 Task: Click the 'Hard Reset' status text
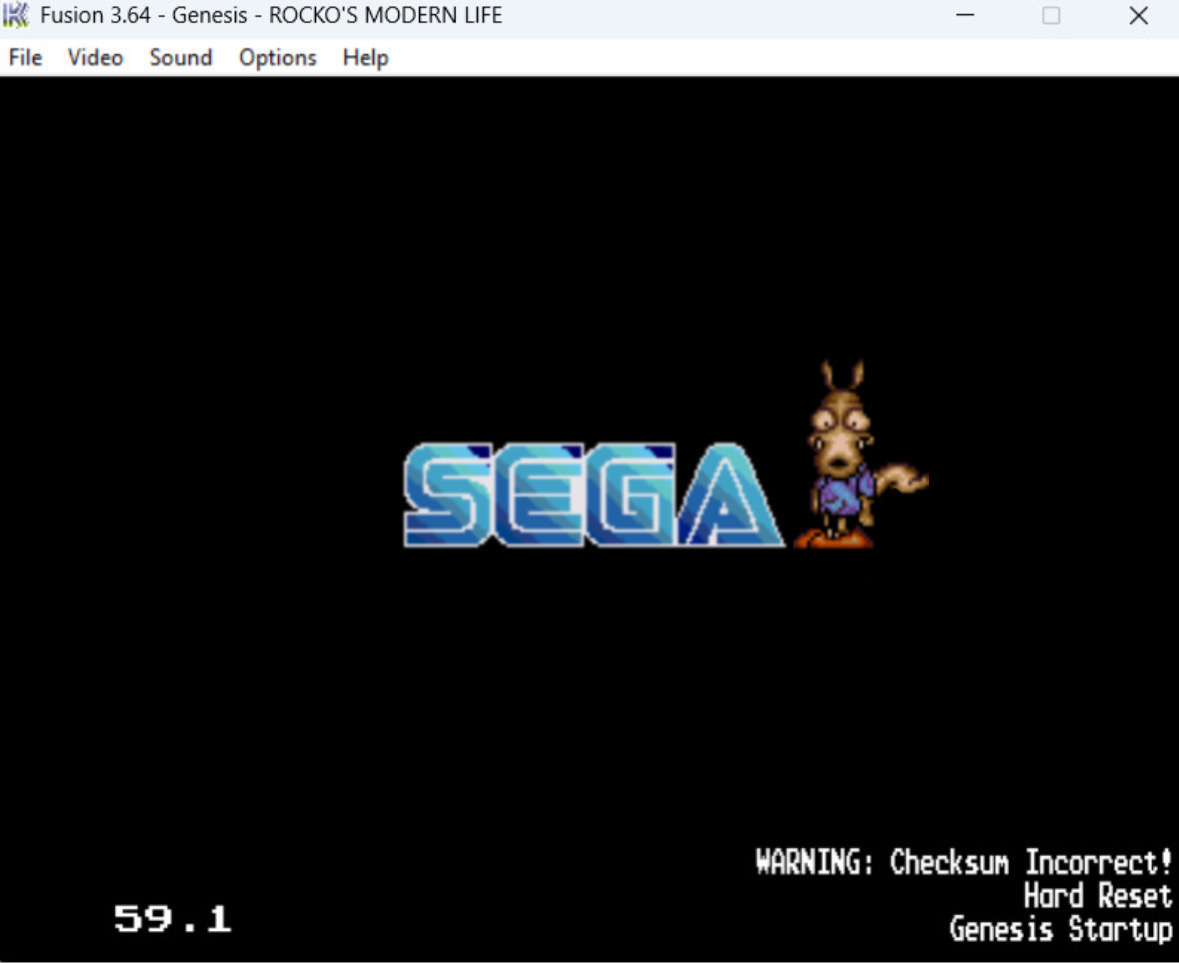pos(1098,896)
